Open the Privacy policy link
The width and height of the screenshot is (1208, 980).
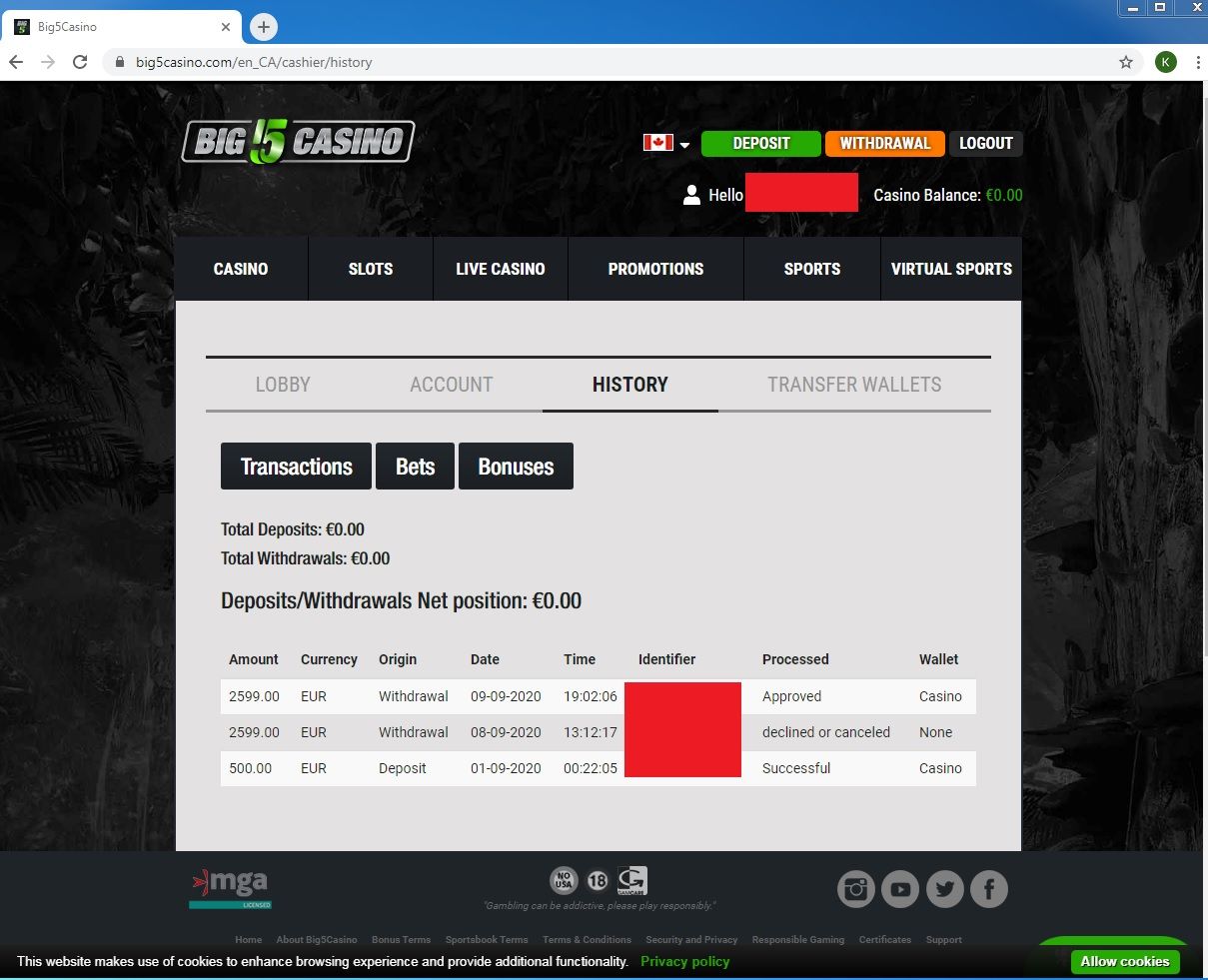[685, 961]
